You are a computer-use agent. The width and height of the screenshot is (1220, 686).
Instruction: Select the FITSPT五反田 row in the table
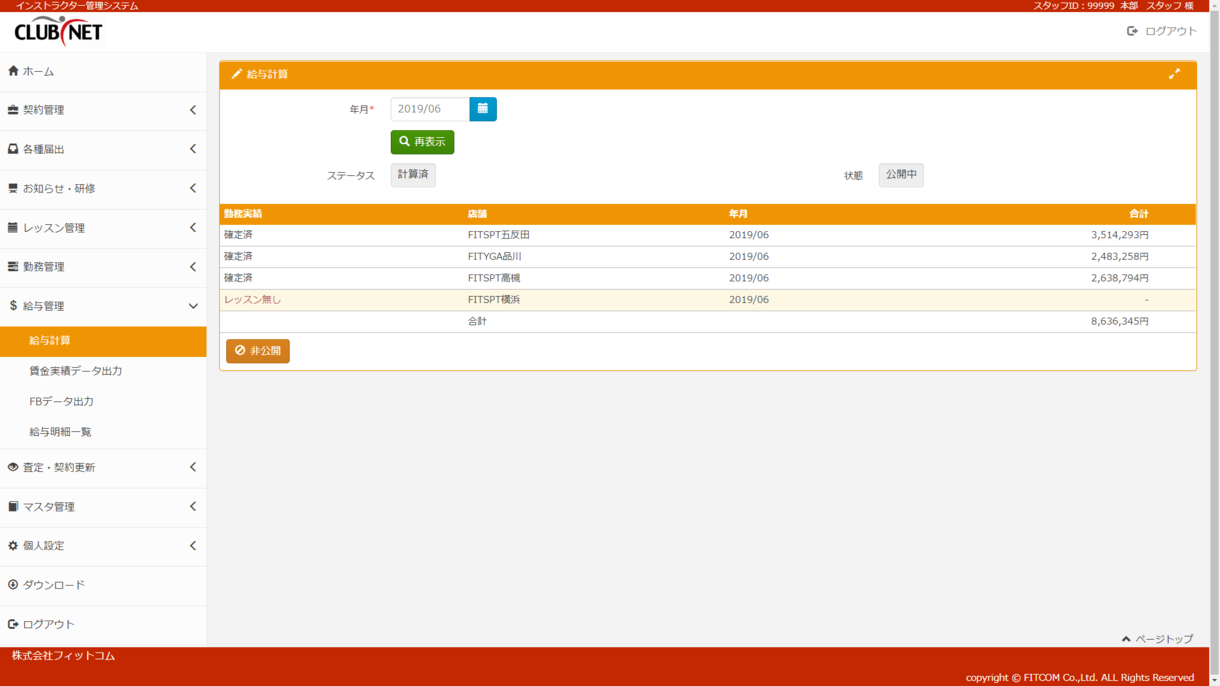(499, 235)
